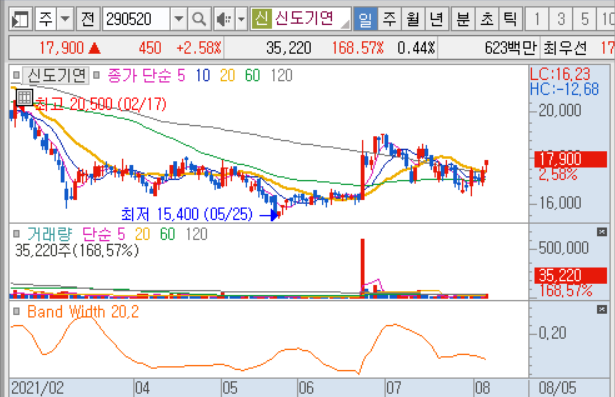The height and width of the screenshot is (397, 615).
Task: Close the Band Width panel
Action: [602, 310]
